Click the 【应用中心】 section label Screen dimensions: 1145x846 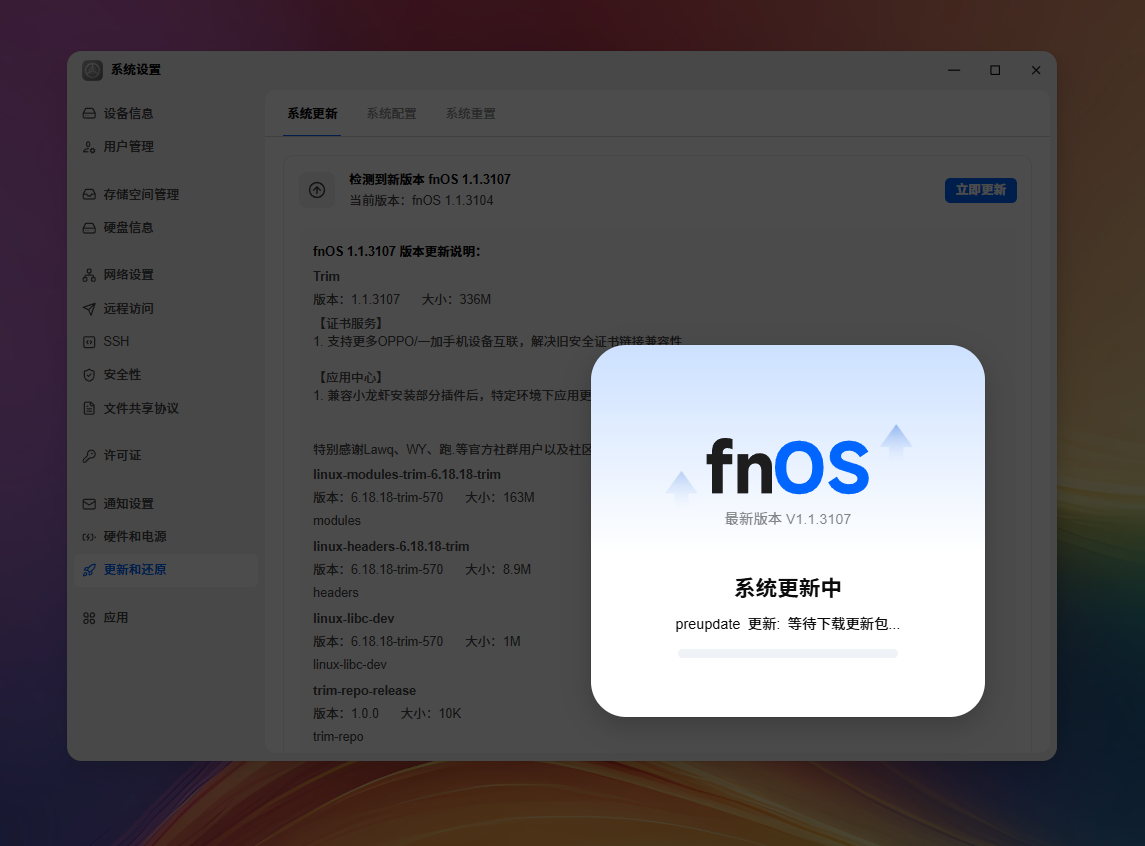coord(350,377)
